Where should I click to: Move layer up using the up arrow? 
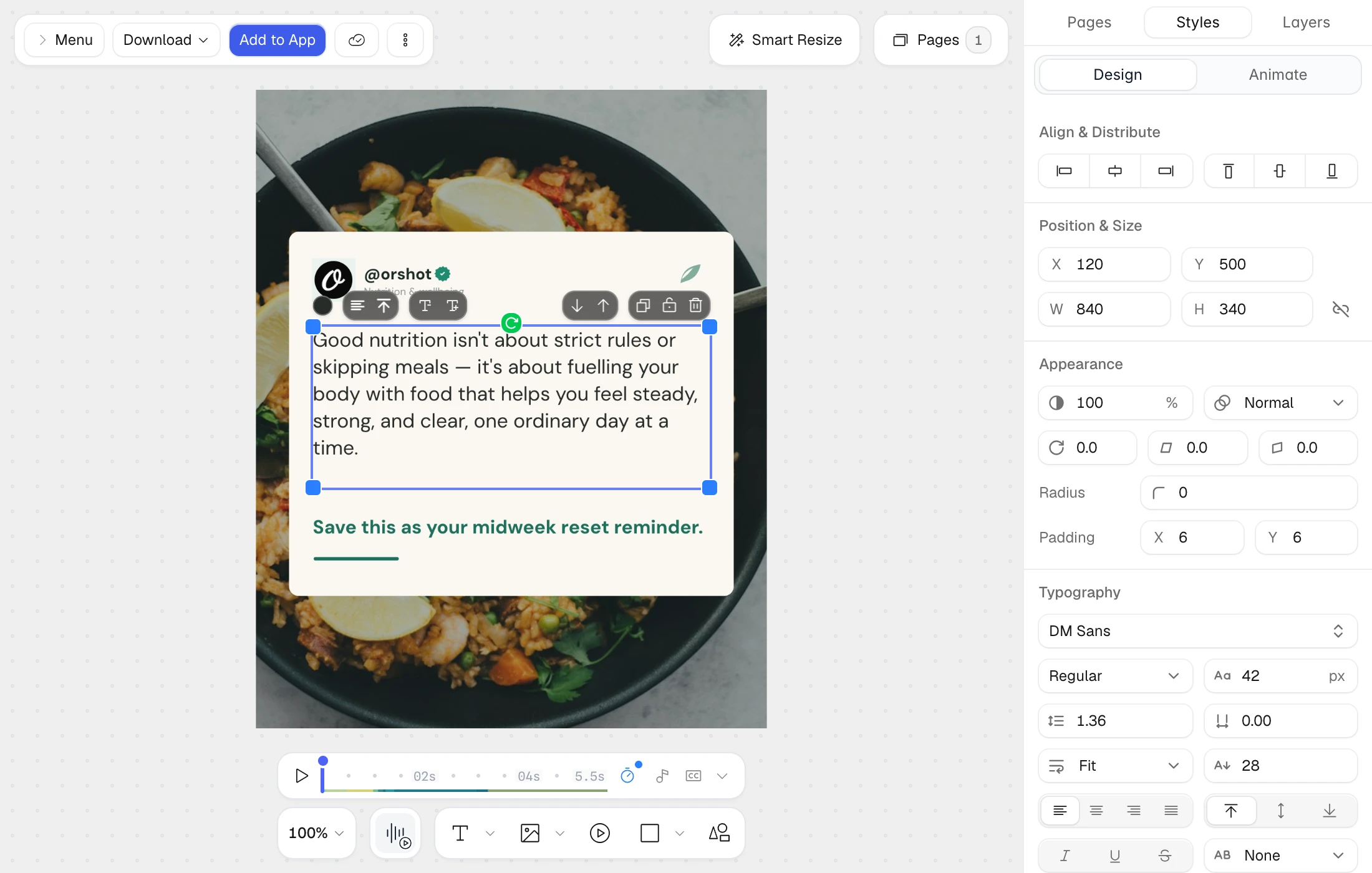[x=603, y=306]
